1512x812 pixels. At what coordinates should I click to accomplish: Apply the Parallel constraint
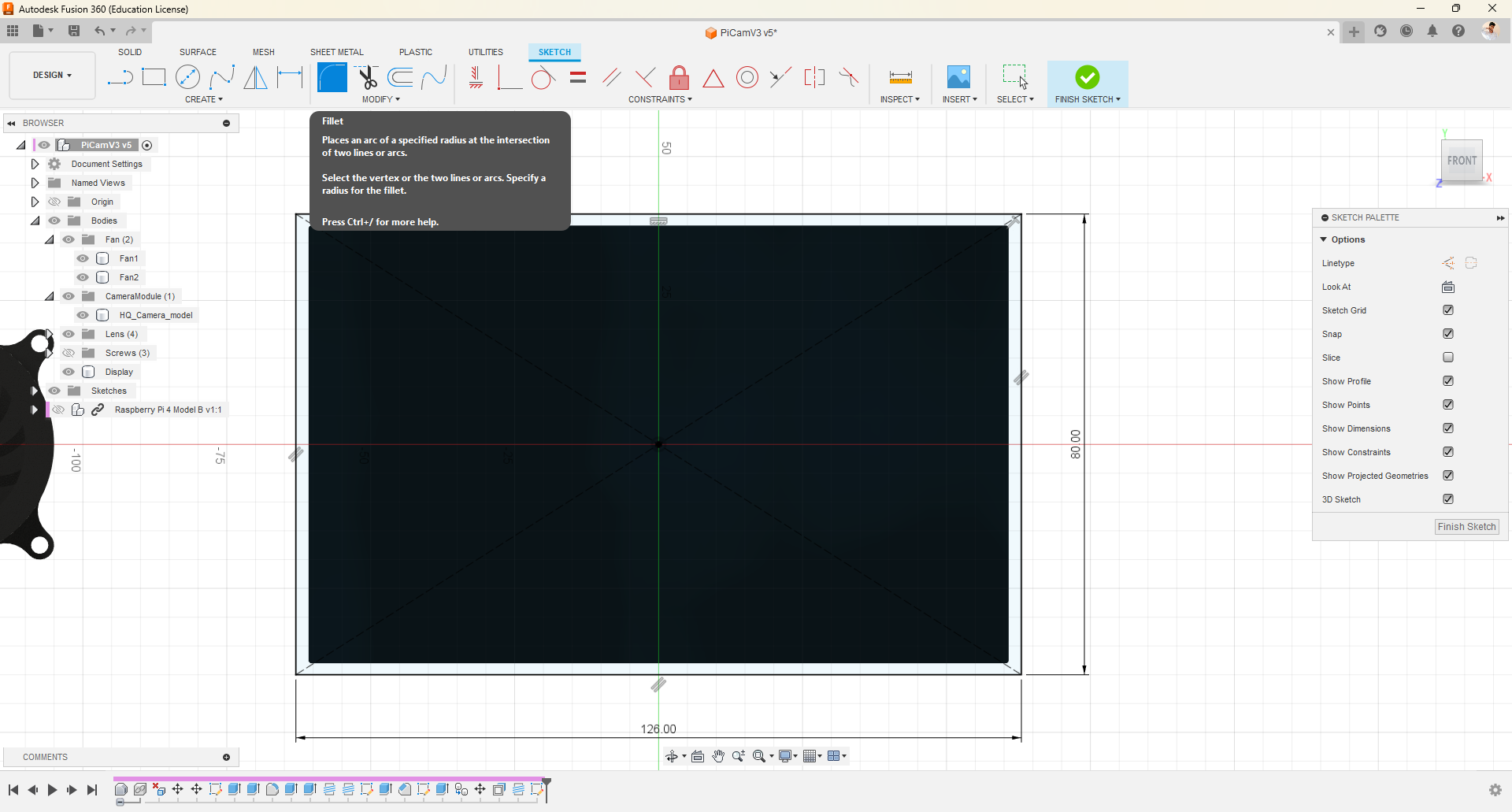click(x=611, y=77)
